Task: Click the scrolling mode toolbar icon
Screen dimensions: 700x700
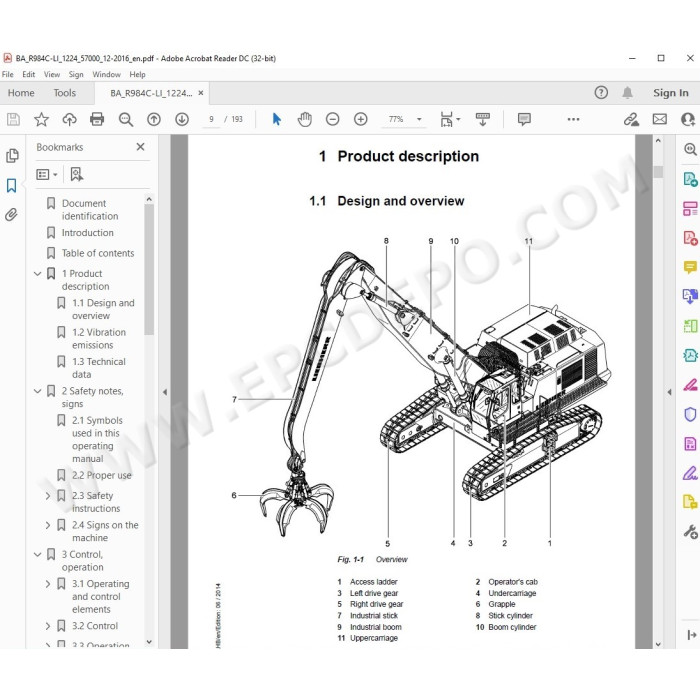Action: pyautogui.click(x=483, y=119)
